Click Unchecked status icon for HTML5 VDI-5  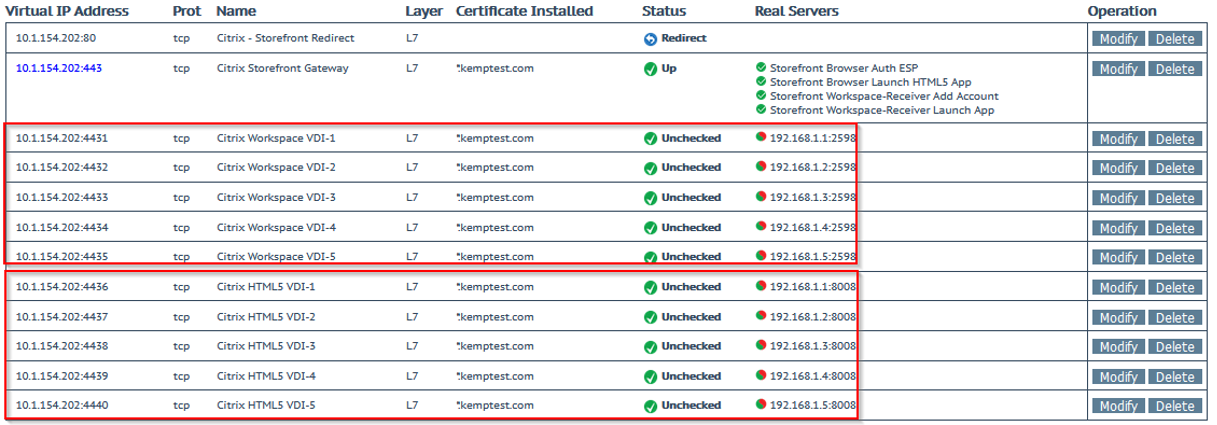coord(650,406)
